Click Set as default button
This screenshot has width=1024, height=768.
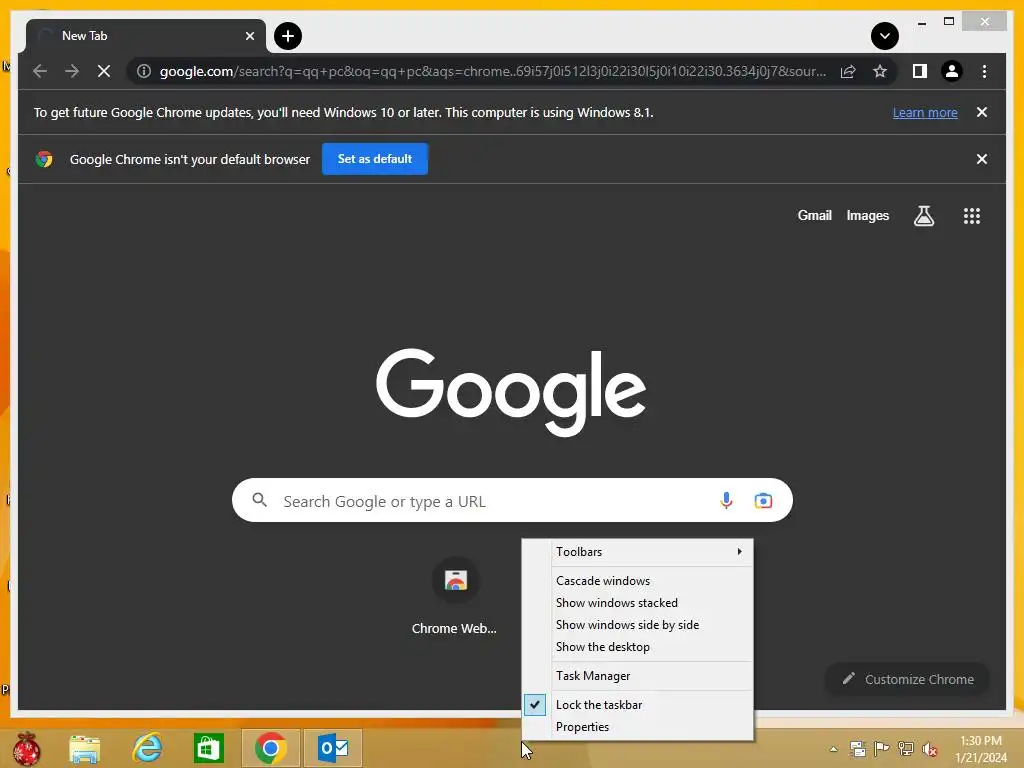(375, 159)
